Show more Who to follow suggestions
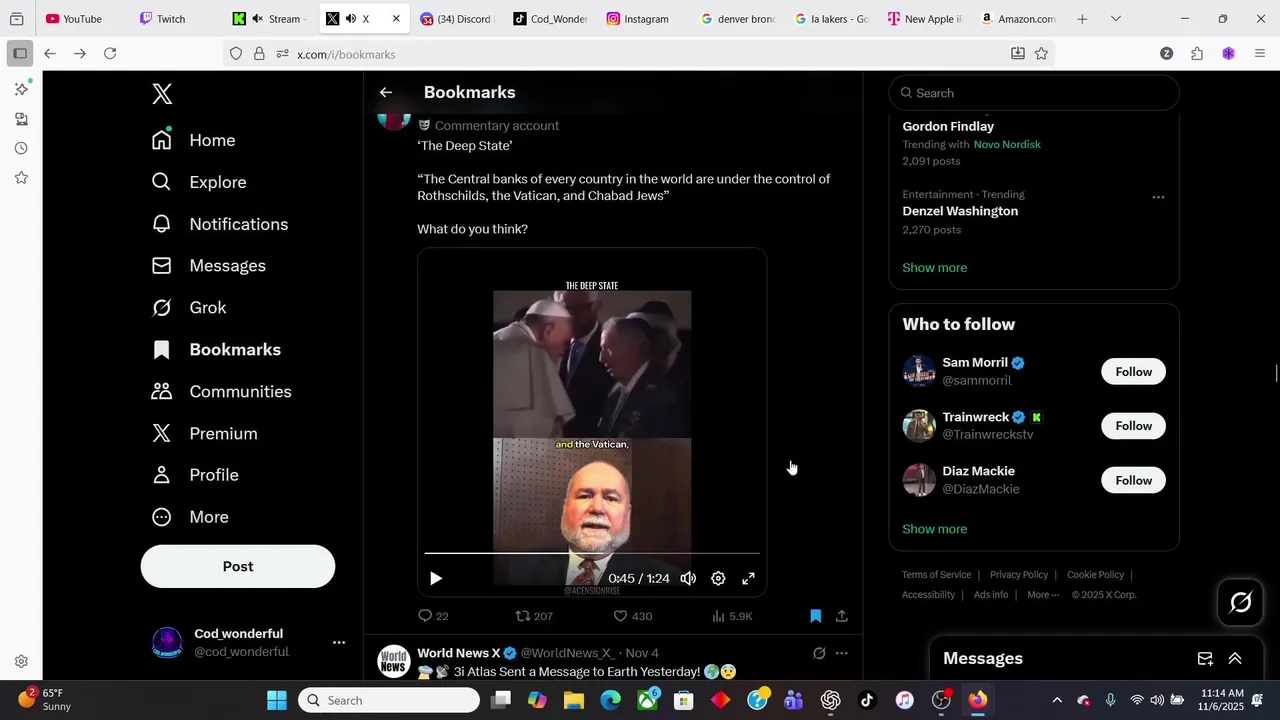Image resolution: width=1280 pixels, height=720 pixels. [x=934, y=529]
